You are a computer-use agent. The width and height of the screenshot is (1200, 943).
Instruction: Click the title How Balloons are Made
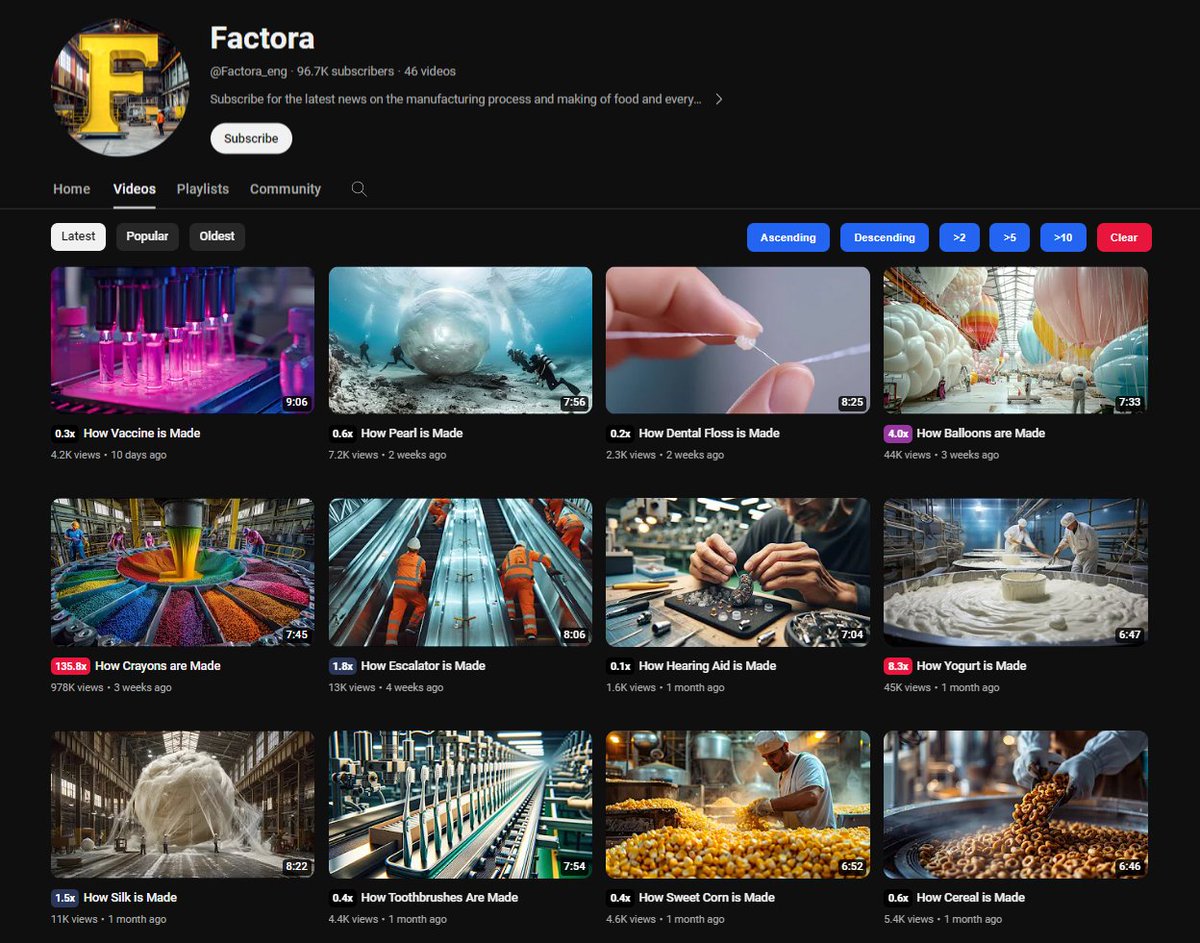click(x=981, y=433)
